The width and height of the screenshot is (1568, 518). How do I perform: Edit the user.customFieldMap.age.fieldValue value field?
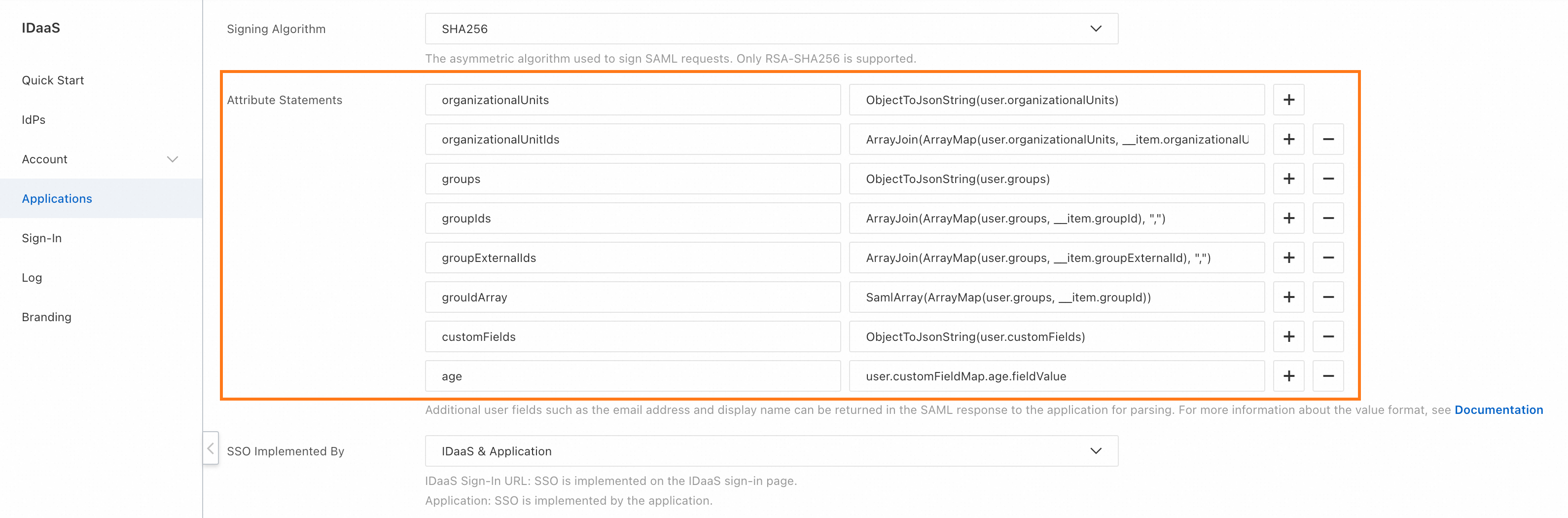click(1057, 376)
